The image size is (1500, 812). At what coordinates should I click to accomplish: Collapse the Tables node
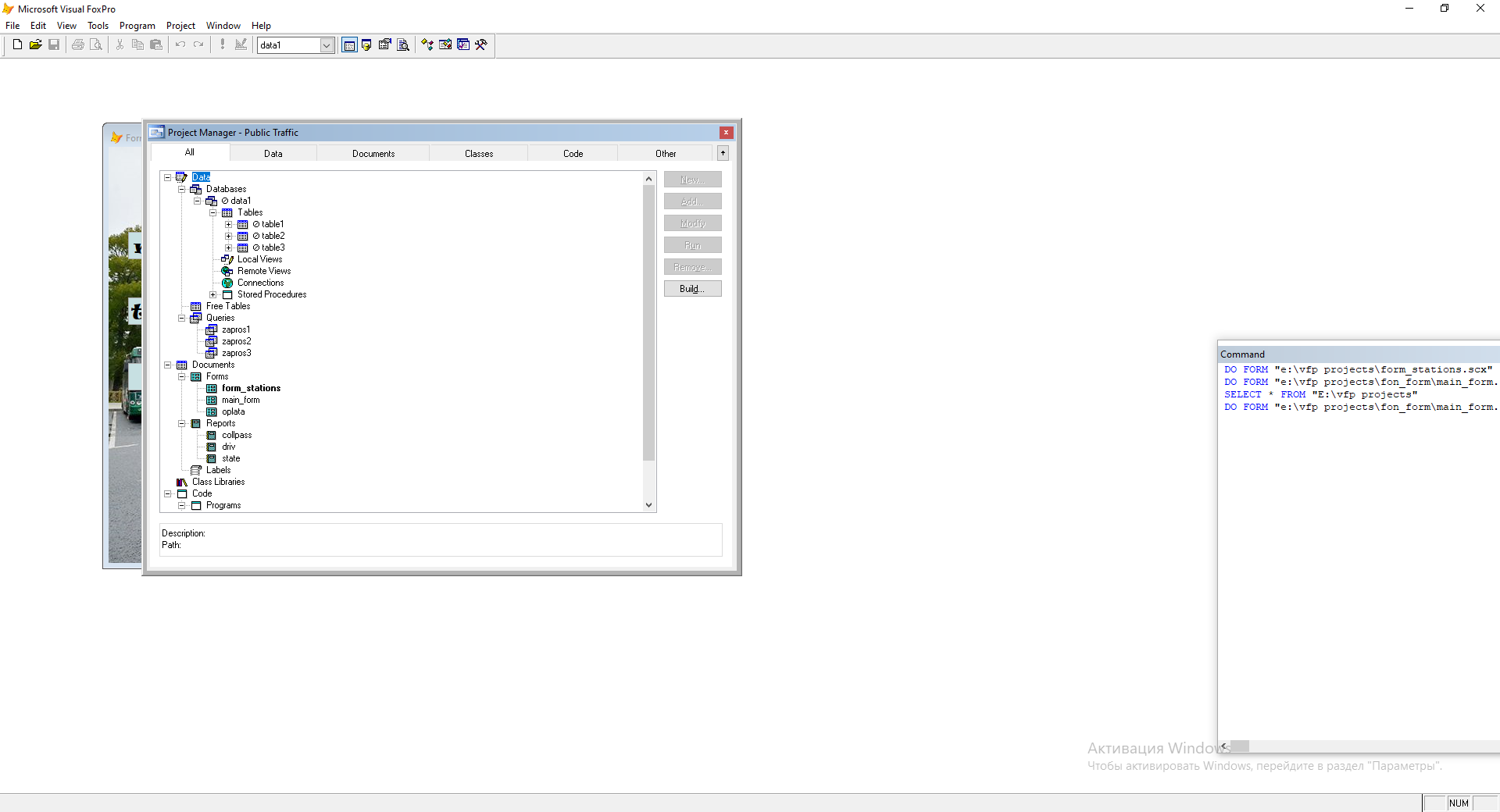coord(212,212)
